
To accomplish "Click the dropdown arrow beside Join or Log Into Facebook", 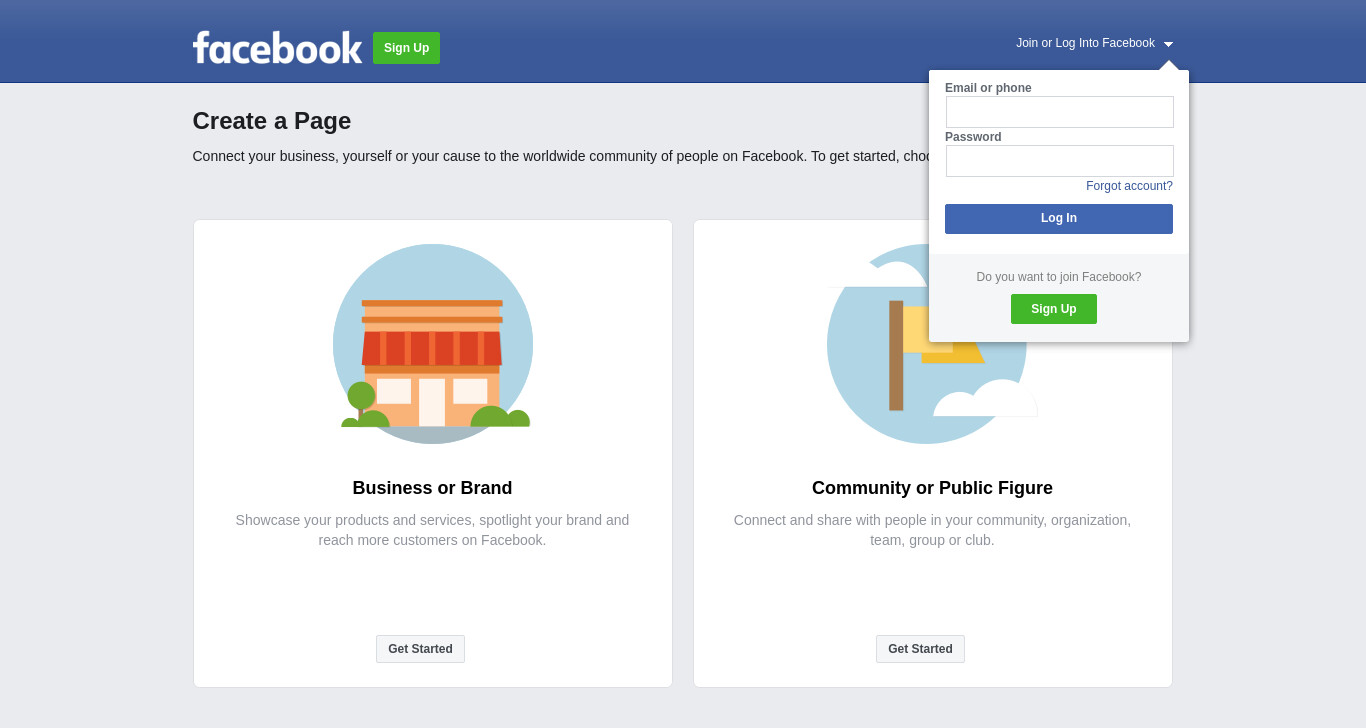I will point(1168,44).
